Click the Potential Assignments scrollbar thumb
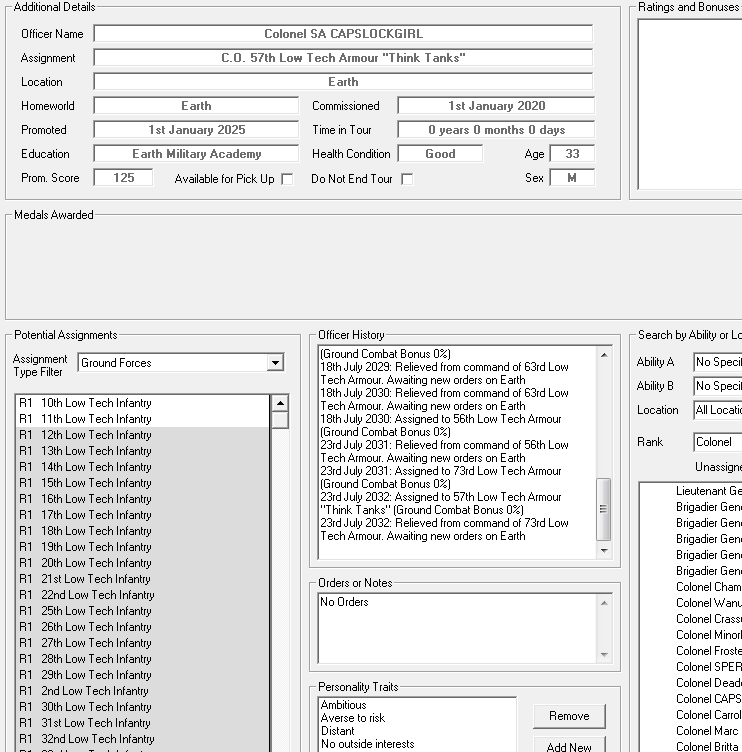 point(280,420)
